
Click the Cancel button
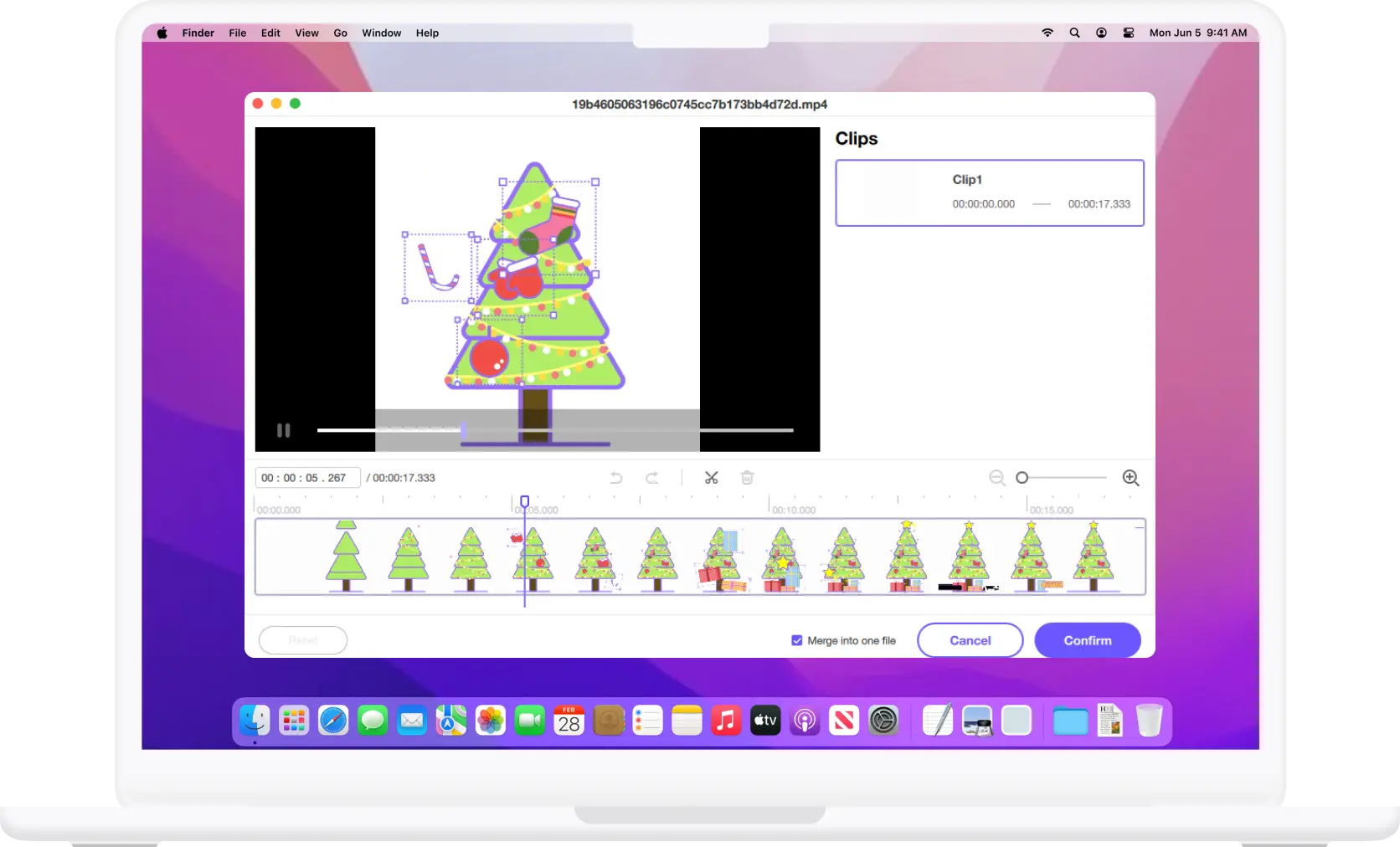pos(970,640)
